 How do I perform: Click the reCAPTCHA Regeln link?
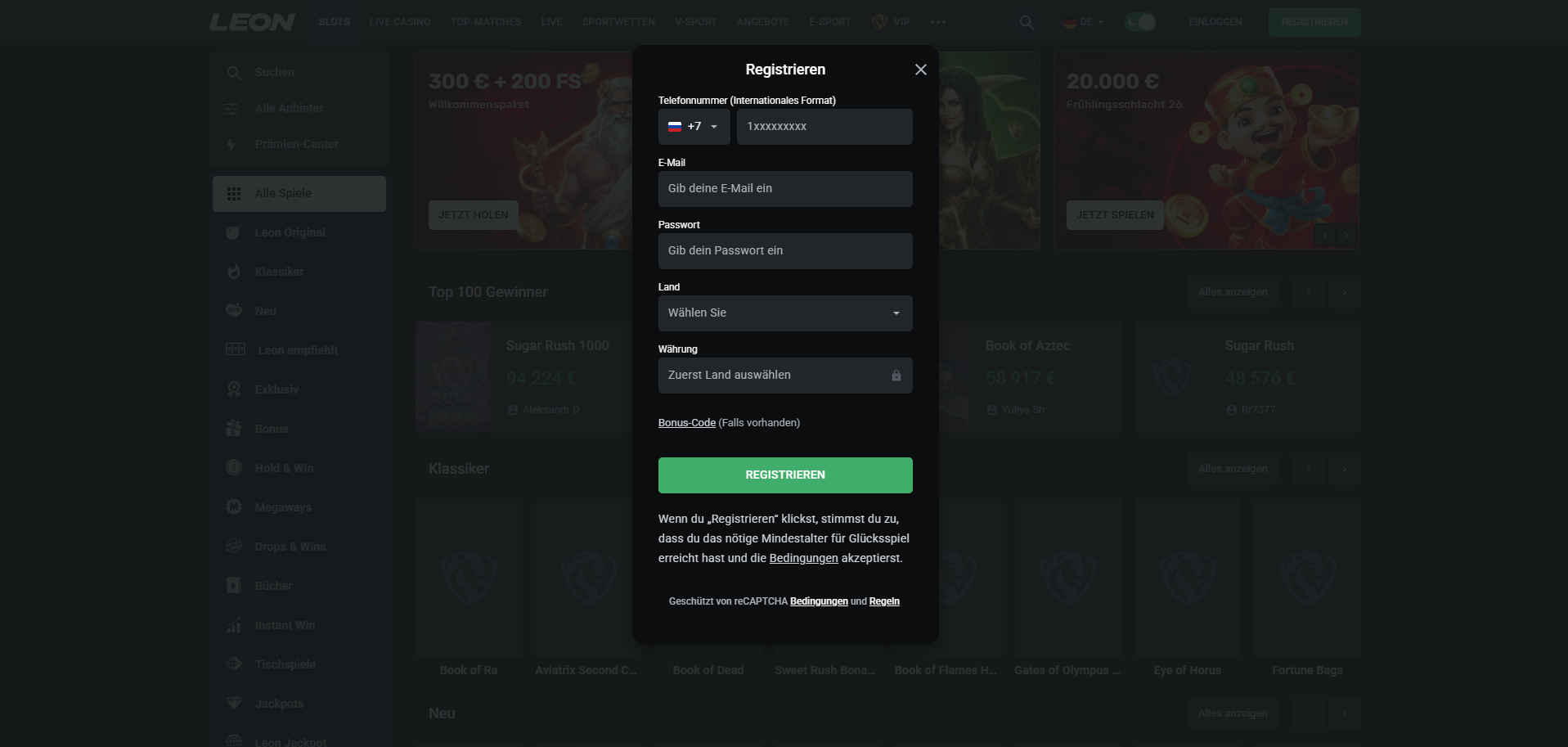click(x=884, y=601)
